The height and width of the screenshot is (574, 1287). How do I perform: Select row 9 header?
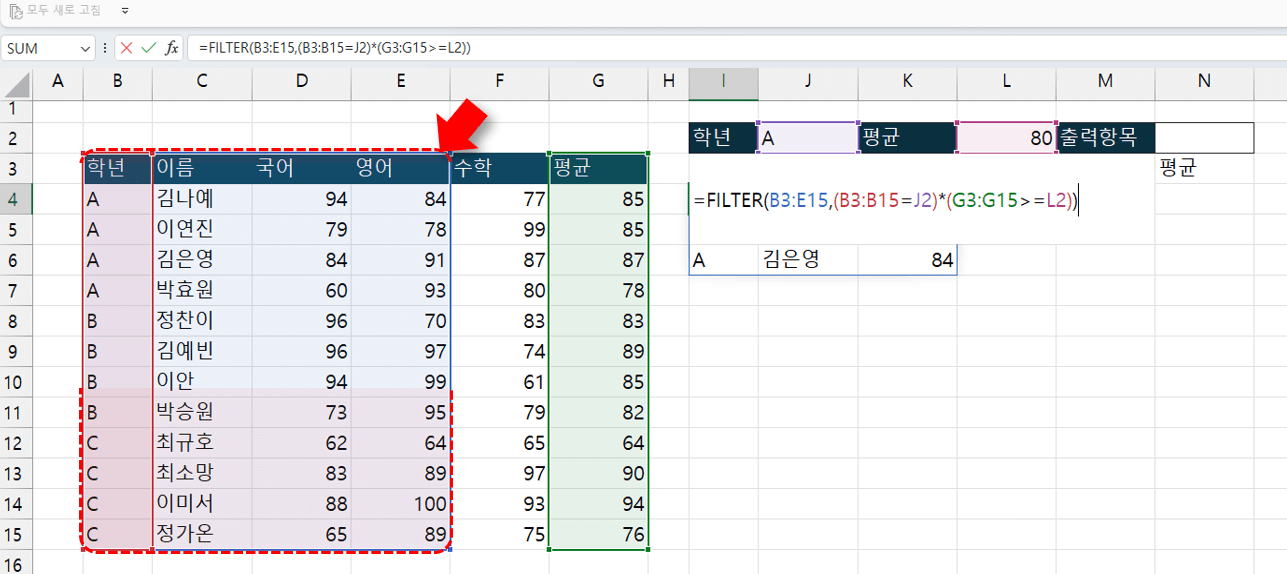point(16,351)
